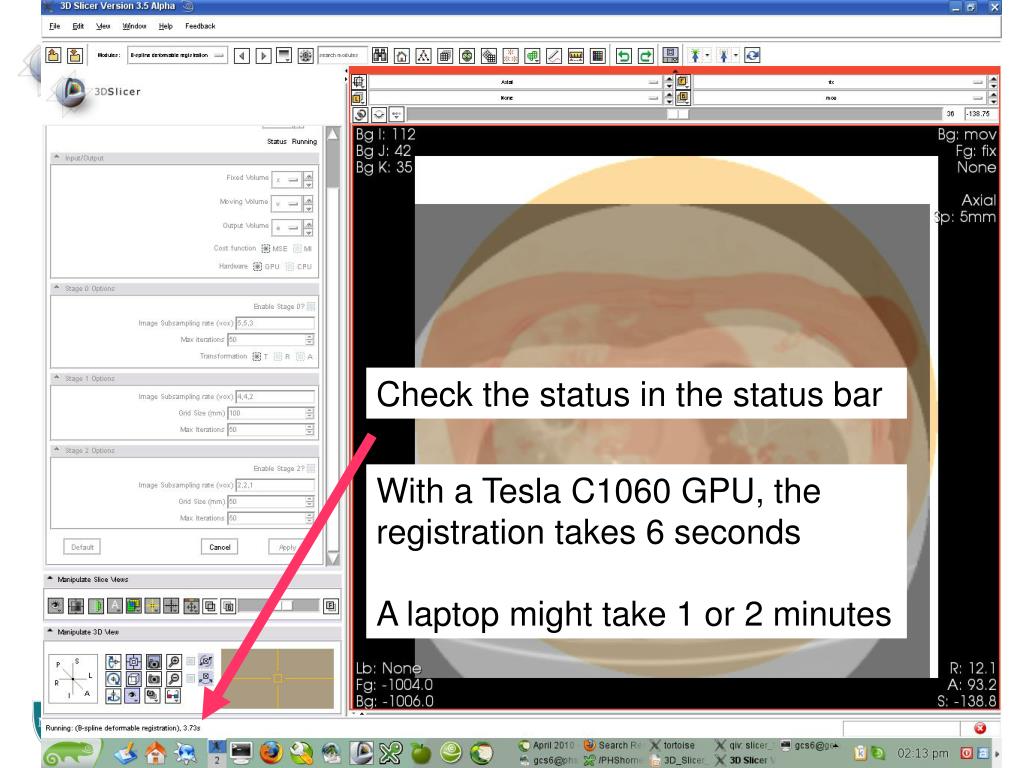
Task: Switch to 3D_Slicer taskbar window
Action: tap(677, 760)
